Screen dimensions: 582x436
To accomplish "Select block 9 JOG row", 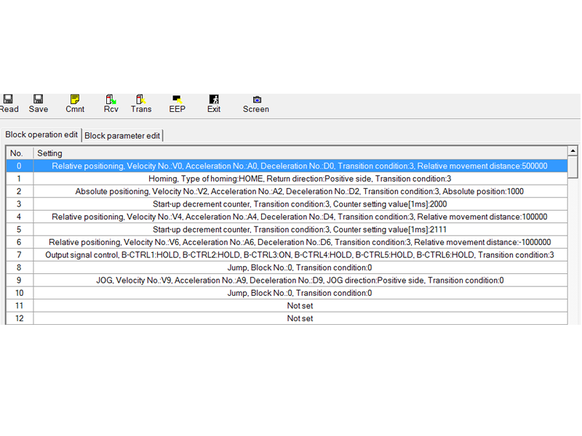I will [287, 280].
